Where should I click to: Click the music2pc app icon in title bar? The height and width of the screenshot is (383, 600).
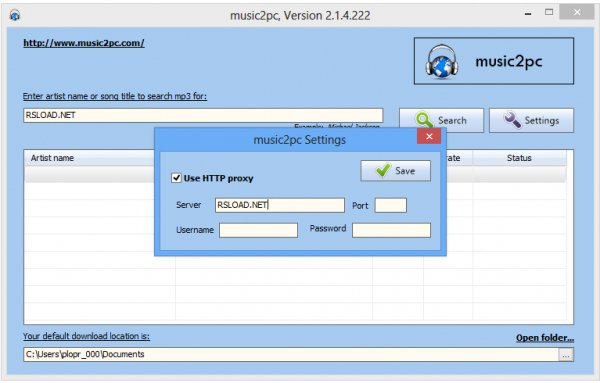pos(15,16)
